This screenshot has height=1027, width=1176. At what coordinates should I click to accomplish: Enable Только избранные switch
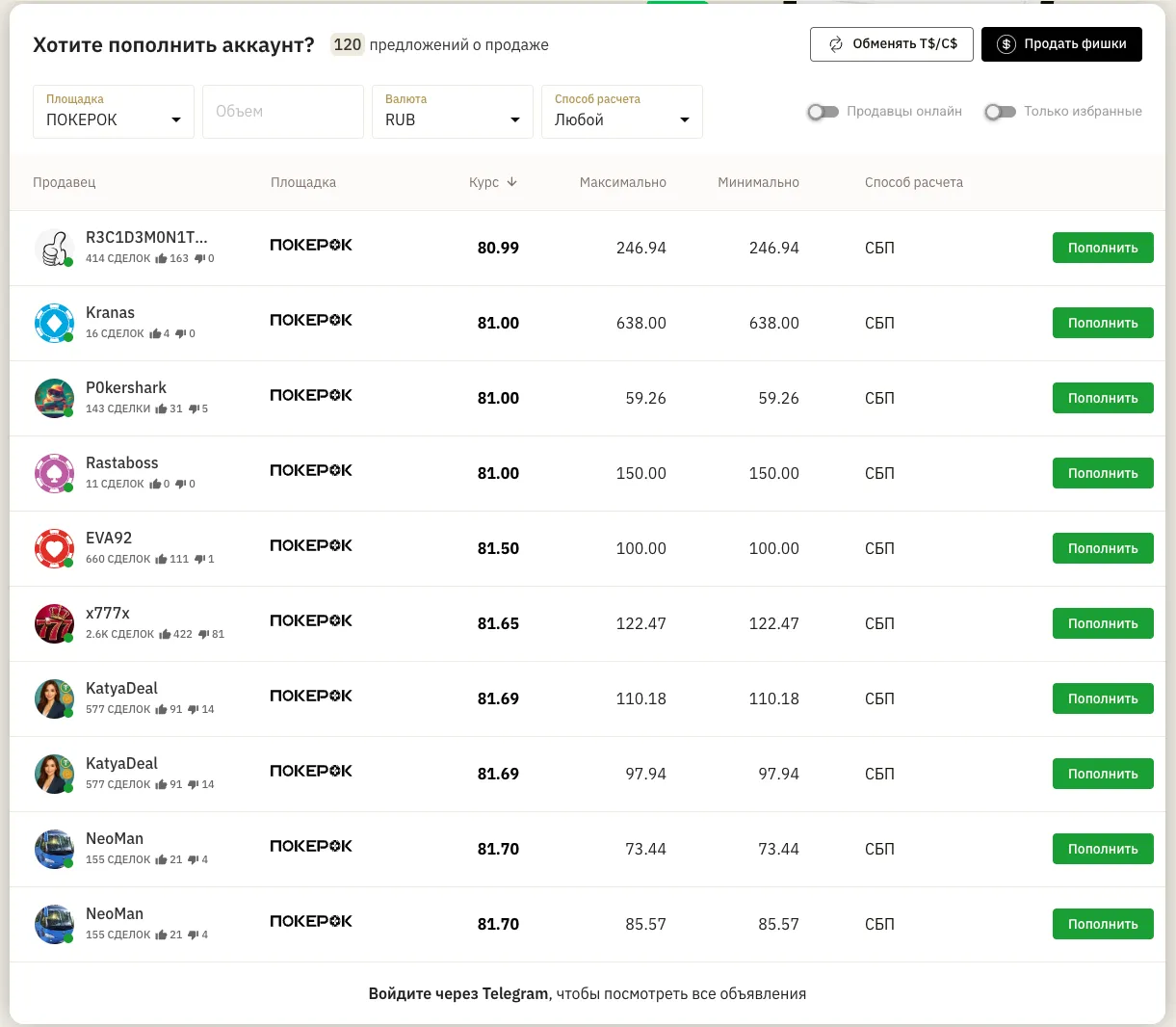click(x=1000, y=112)
